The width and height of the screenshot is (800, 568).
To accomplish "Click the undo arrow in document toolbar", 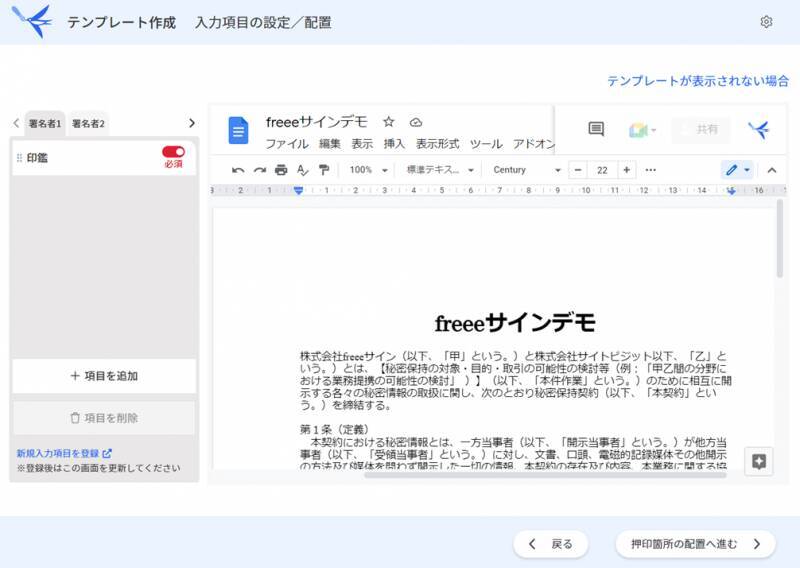I will [238, 170].
